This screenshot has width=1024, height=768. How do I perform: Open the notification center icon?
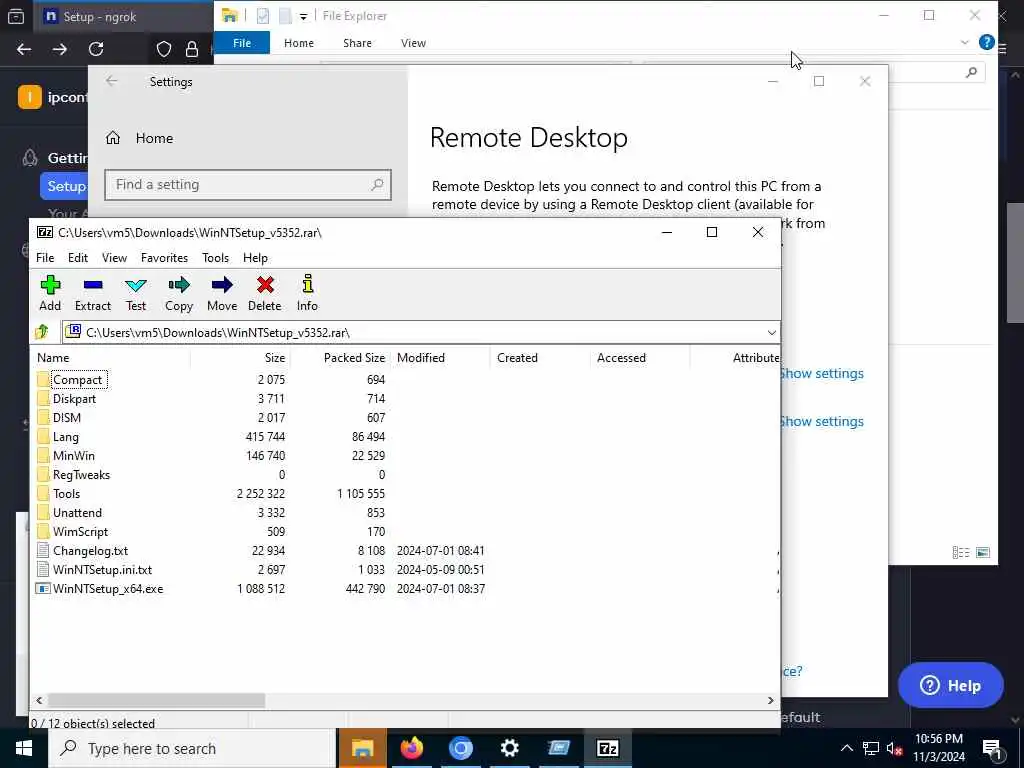pyautogui.click(x=992, y=749)
